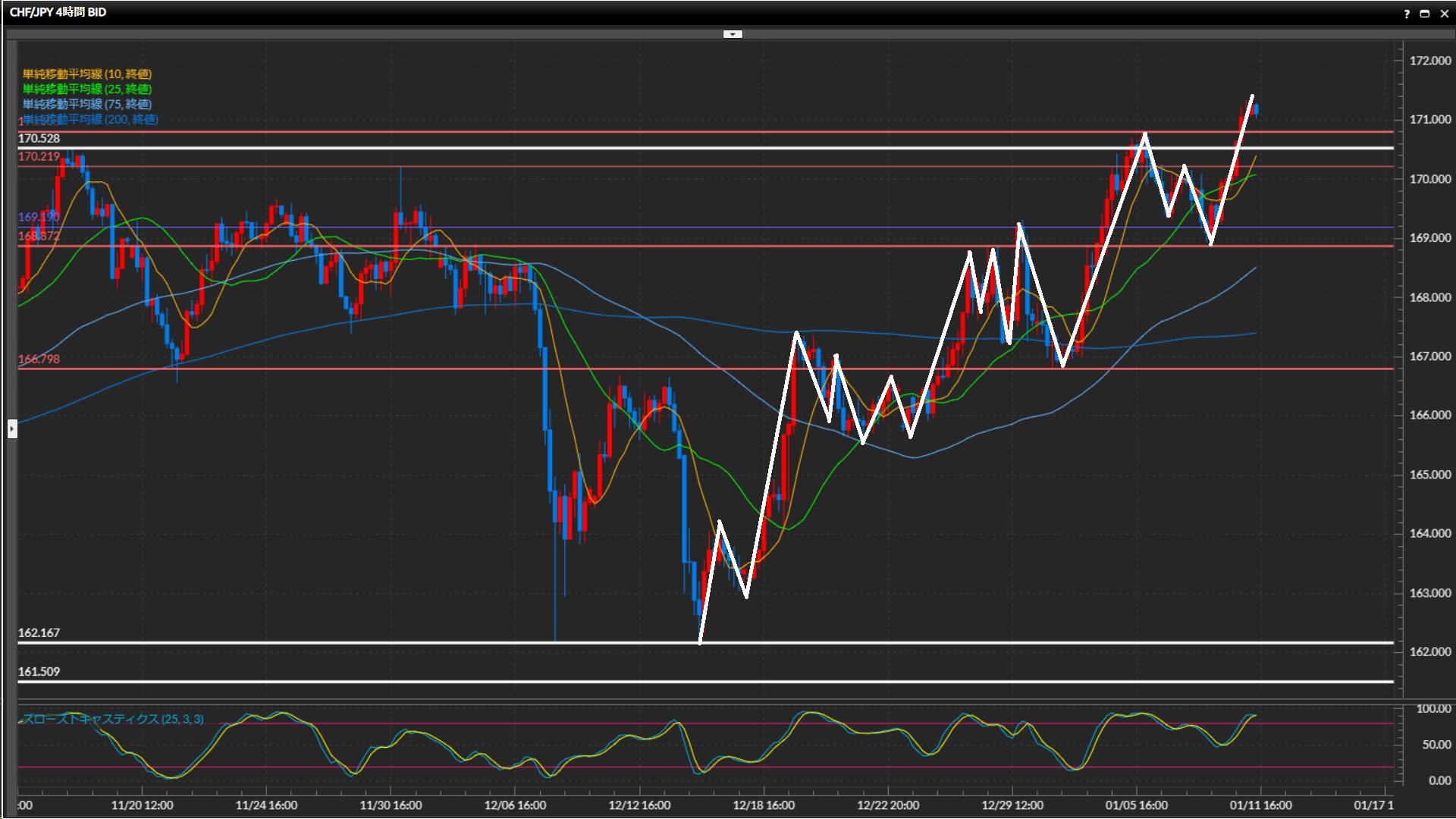This screenshot has width=1456, height=819.
Task: Select the 10-period moving average label
Action: (x=87, y=74)
